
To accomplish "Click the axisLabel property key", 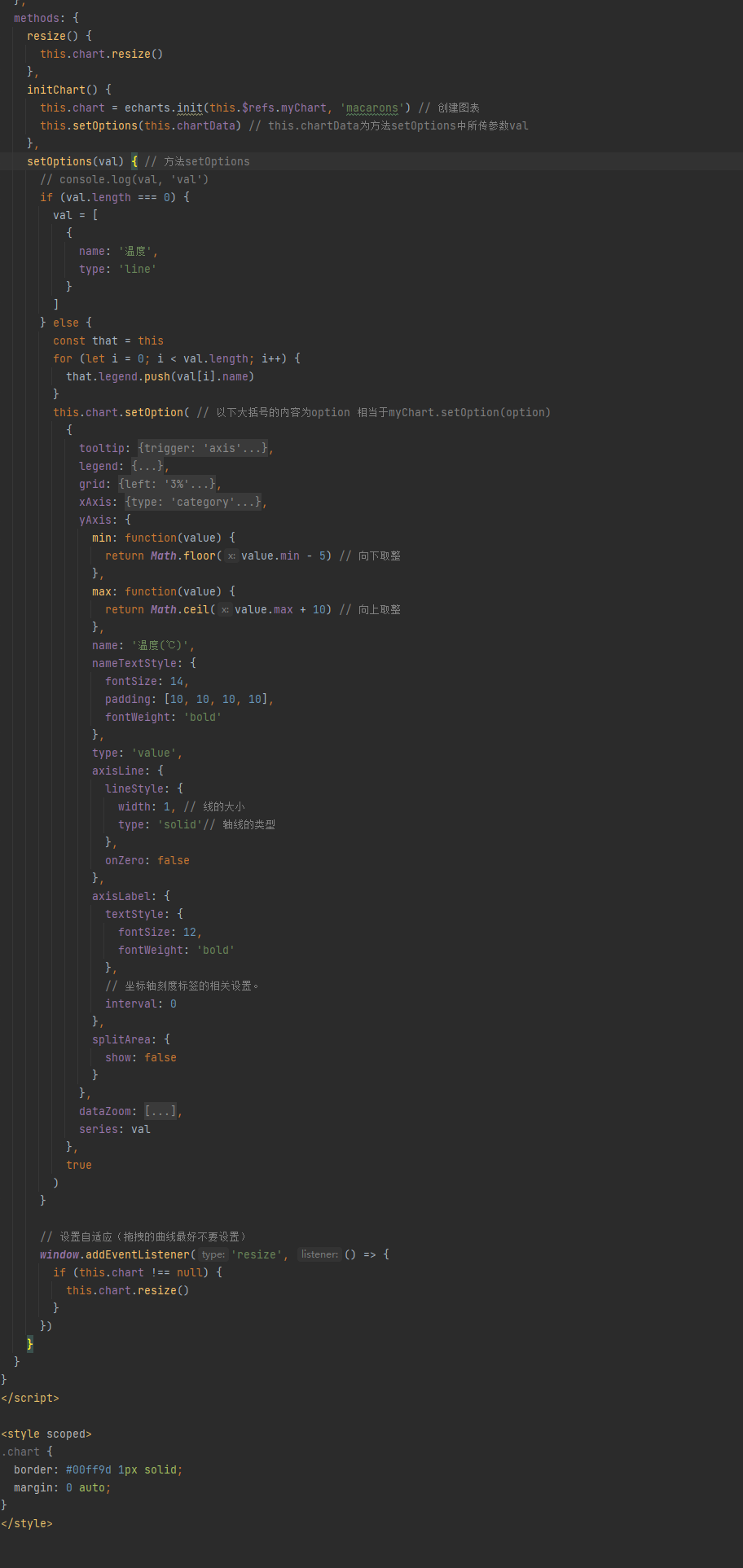I will click(x=121, y=896).
